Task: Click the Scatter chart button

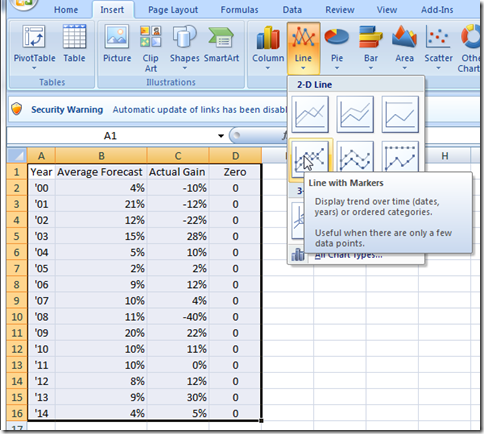Action: pyautogui.click(x=438, y=48)
